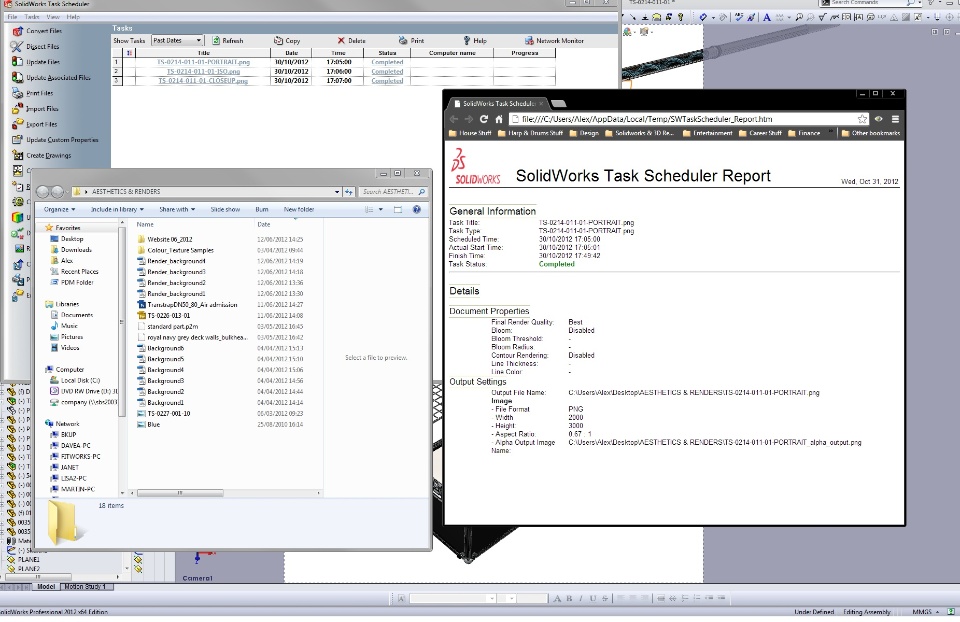Open the Past Dates dropdown

tap(178, 40)
